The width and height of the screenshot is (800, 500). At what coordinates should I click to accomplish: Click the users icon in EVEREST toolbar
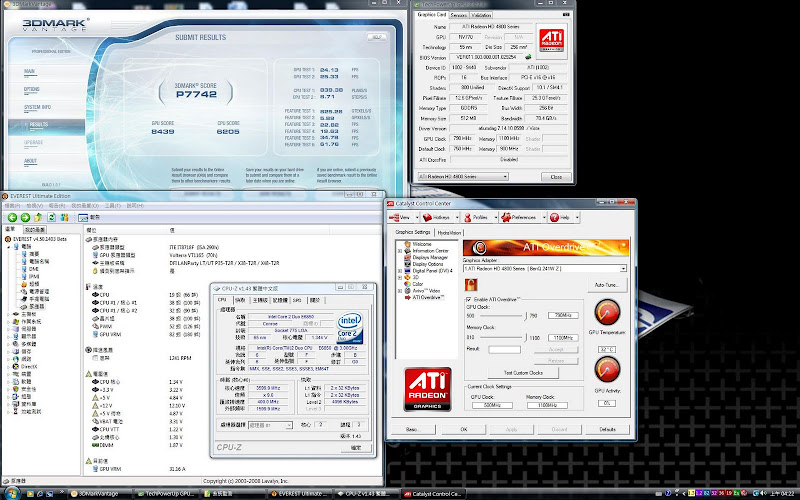(x=64, y=217)
